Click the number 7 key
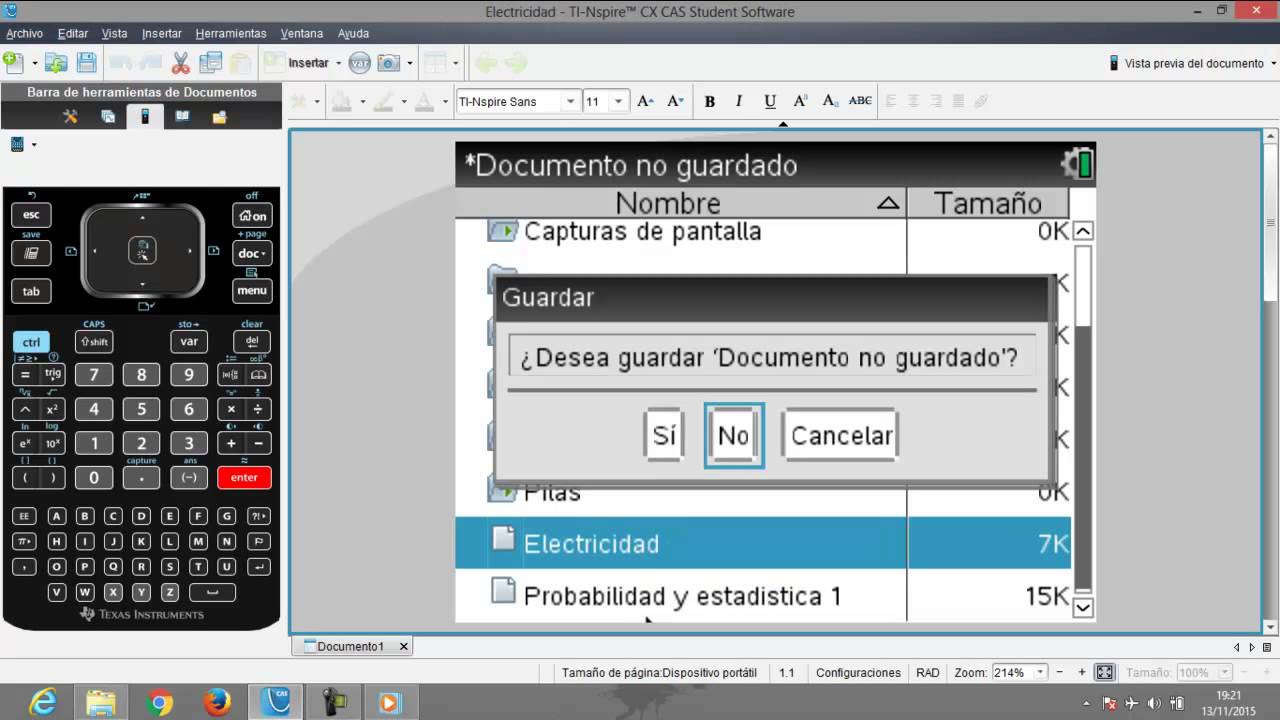 94,375
